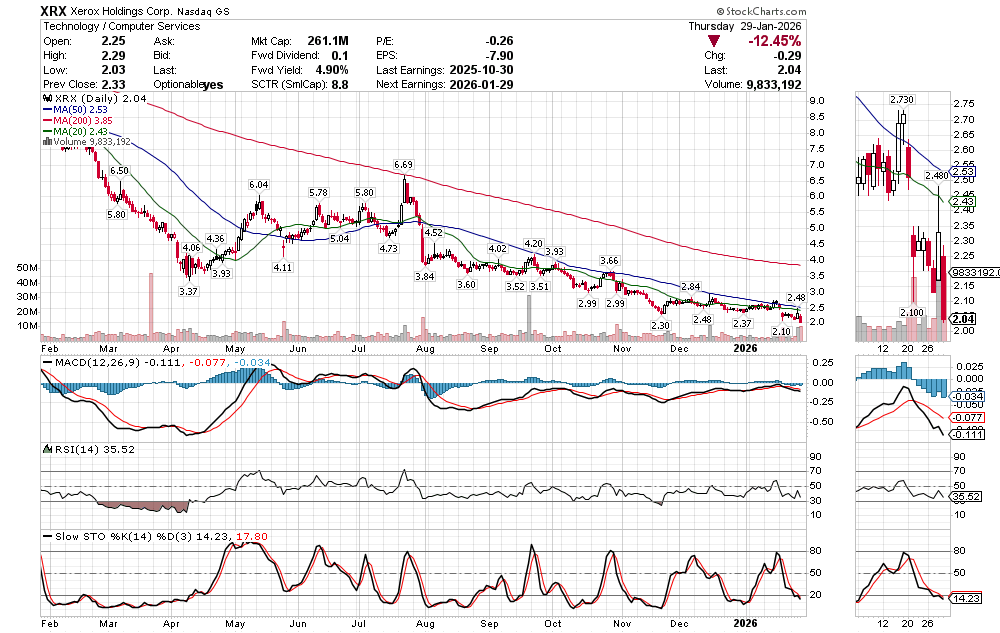The height and width of the screenshot is (633, 1000).
Task: Click the 2.730 high label in zoomed panel
Action: (x=903, y=99)
